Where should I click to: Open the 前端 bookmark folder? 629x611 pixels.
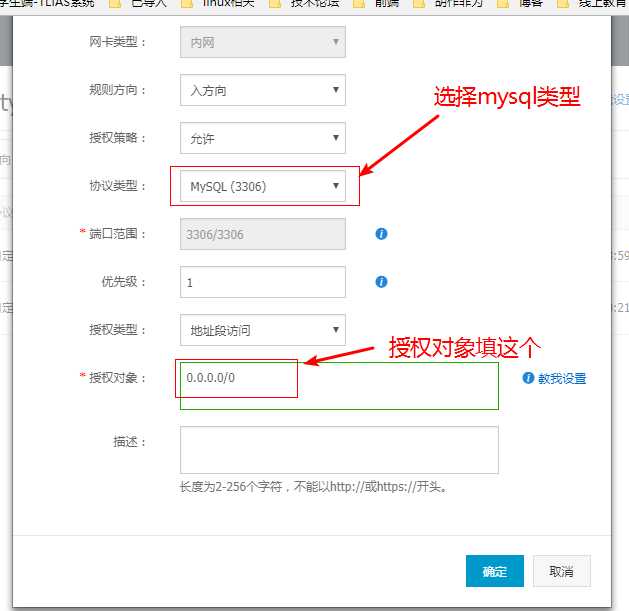(x=377, y=3)
